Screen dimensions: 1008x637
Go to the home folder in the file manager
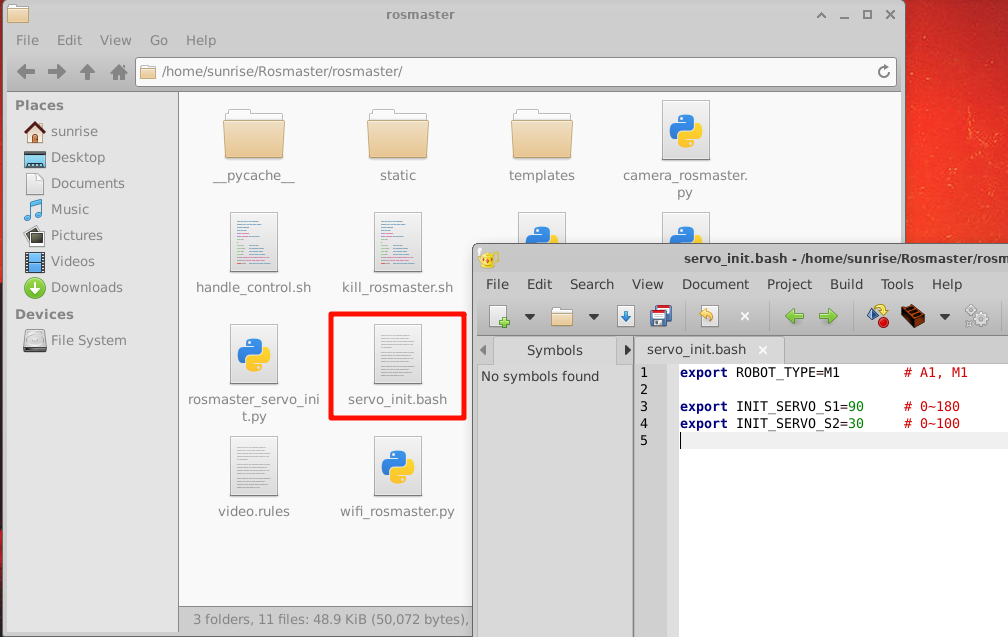click(x=118, y=72)
